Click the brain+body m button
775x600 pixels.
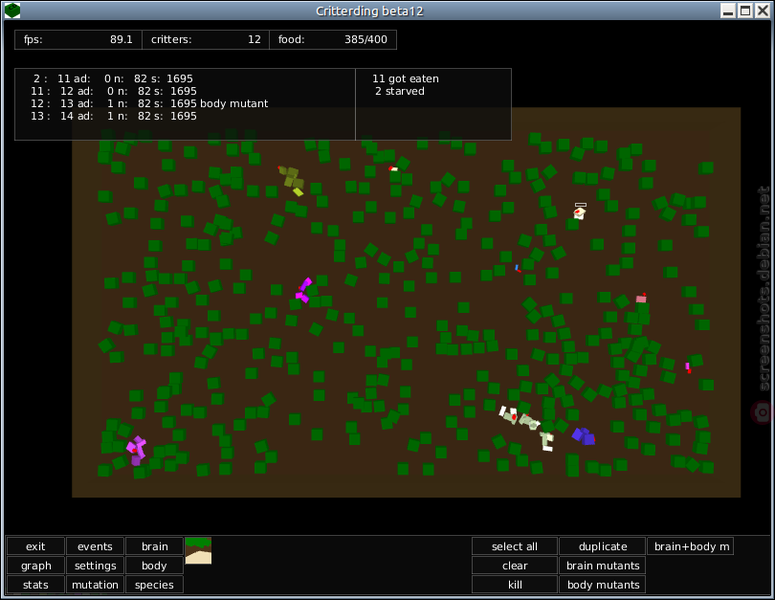(691, 546)
